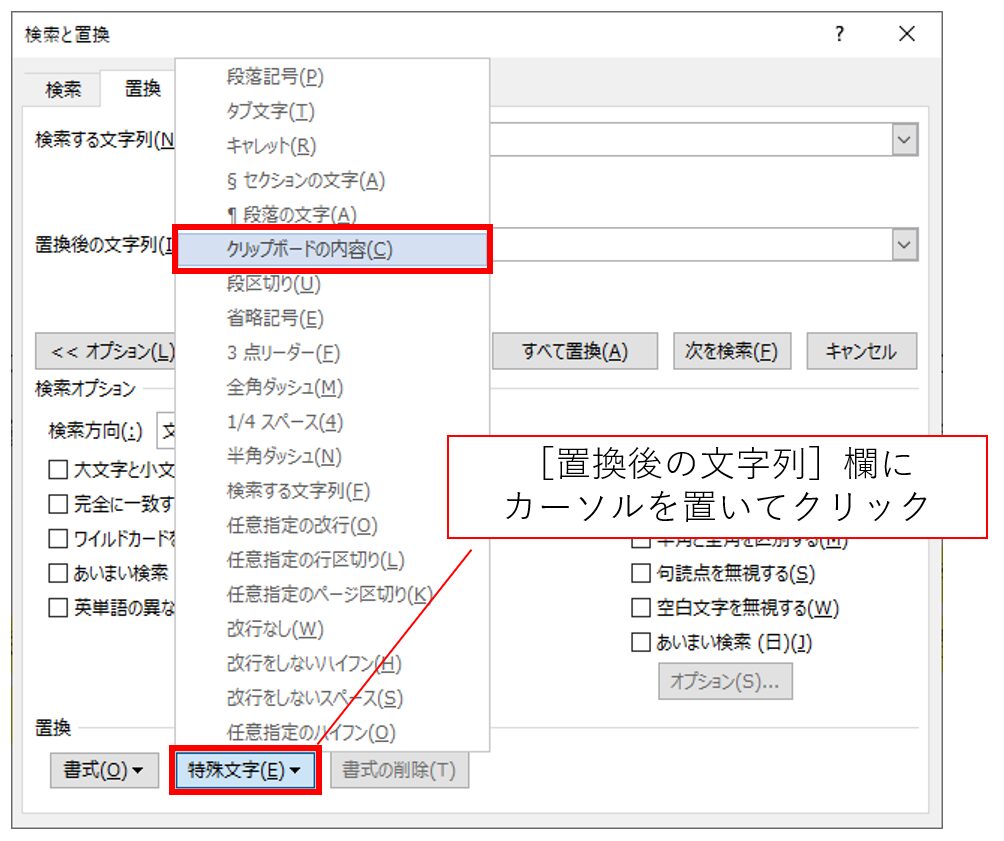
Task: Choose クリップボードの内容 from the menu
Action: click(310, 250)
